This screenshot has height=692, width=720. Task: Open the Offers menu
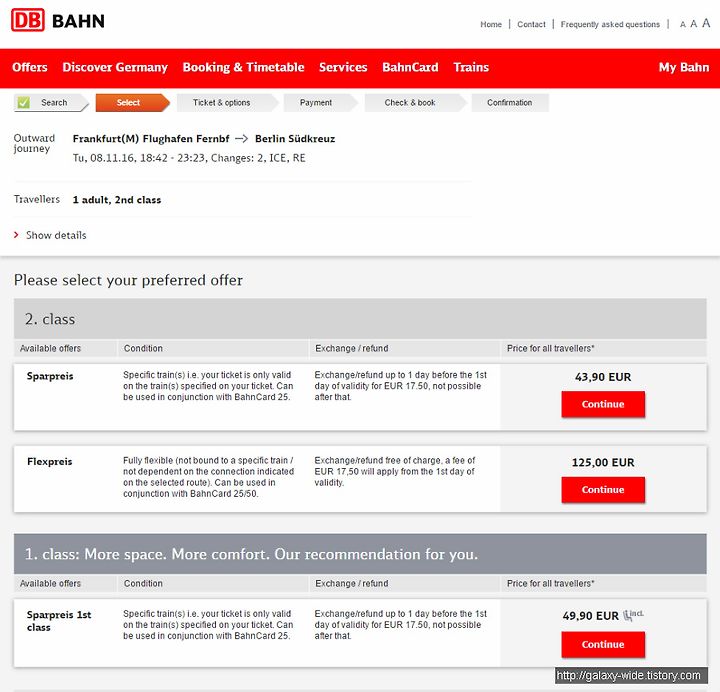click(x=30, y=68)
